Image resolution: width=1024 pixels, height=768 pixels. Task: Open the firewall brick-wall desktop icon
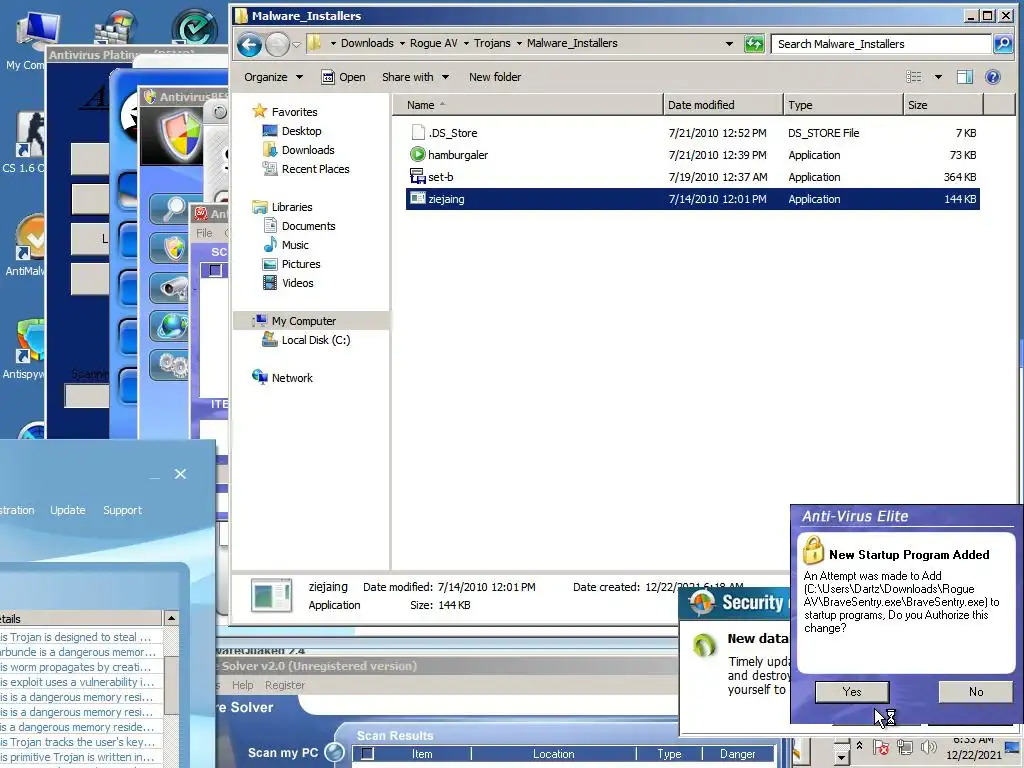[x=115, y=29]
